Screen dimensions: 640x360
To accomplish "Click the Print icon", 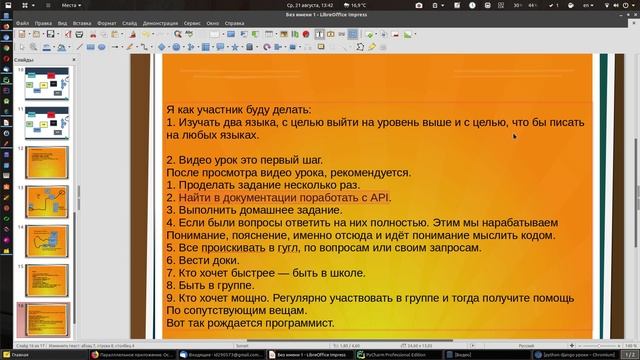I will (79, 34).
